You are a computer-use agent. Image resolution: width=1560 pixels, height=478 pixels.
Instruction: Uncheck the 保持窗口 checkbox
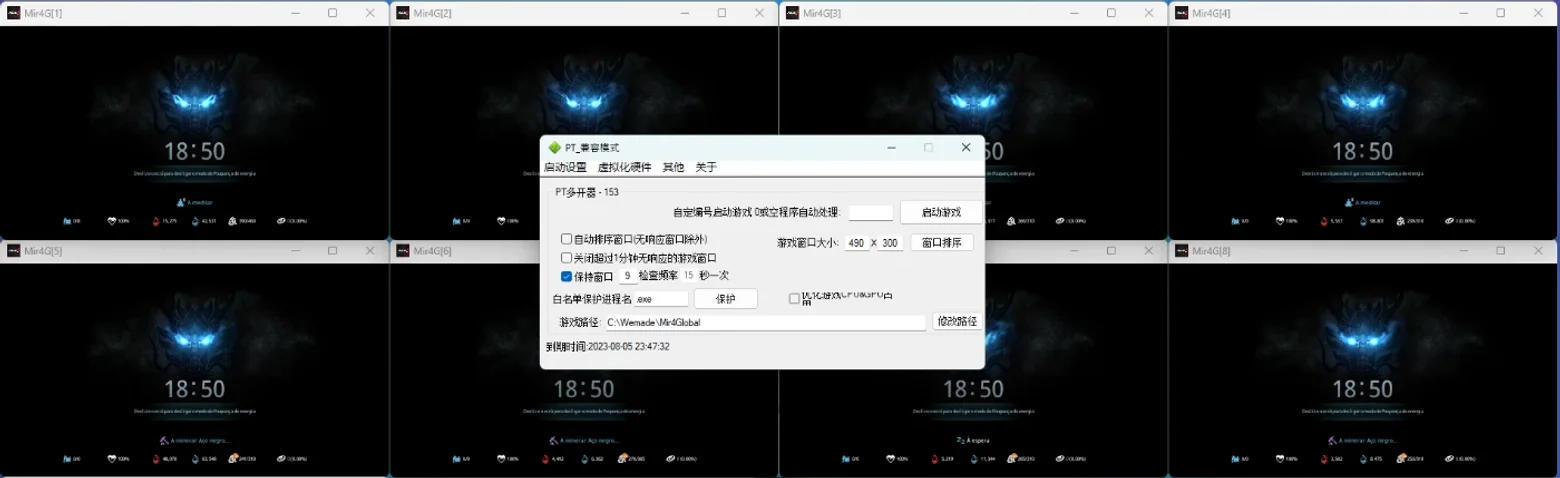(566, 275)
